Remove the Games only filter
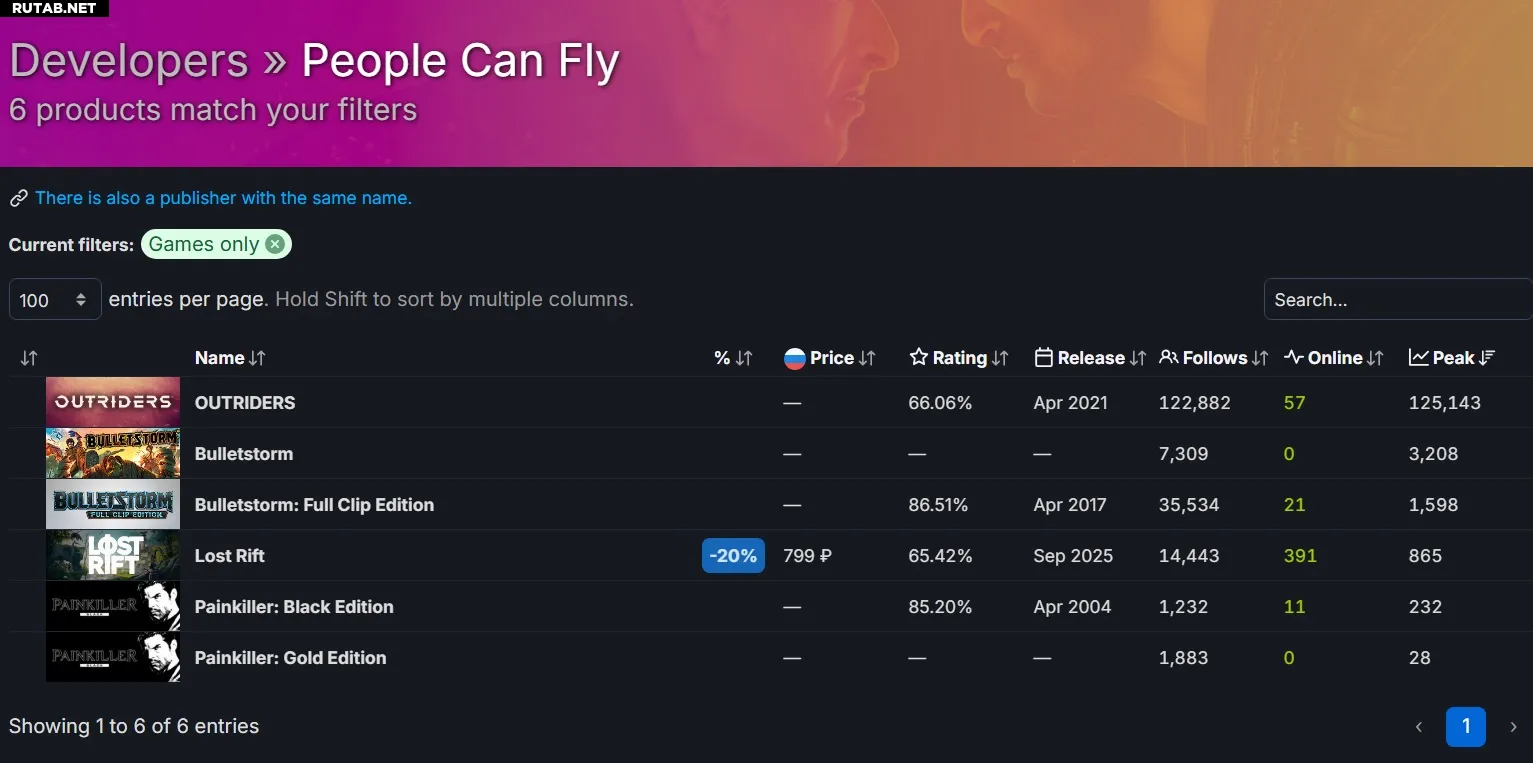Image resolution: width=1533 pixels, height=763 pixels. pyautogui.click(x=275, y=244)
